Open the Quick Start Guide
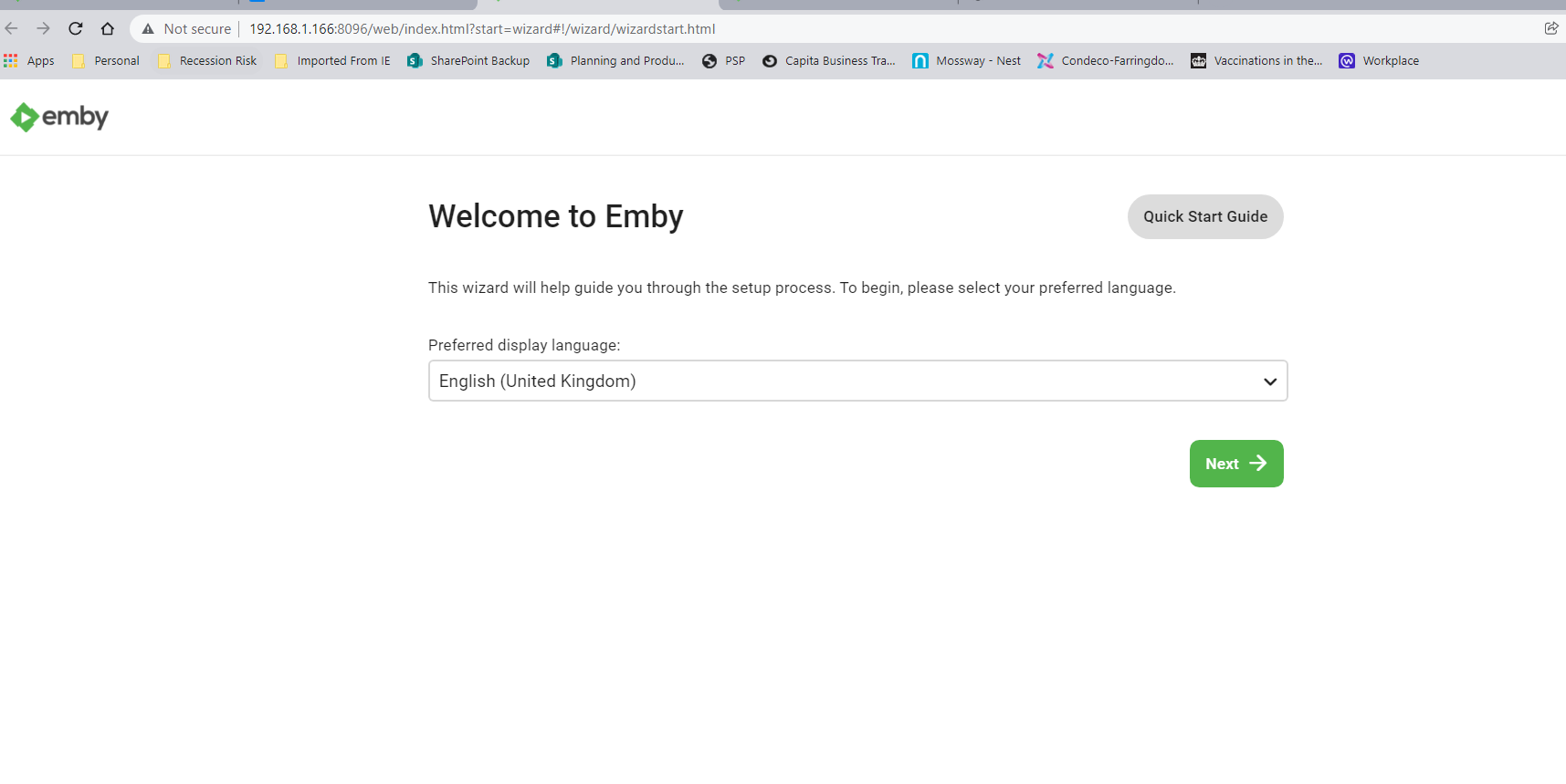The height and width of the screenshot is (784, 1566). coord(1205,216)
